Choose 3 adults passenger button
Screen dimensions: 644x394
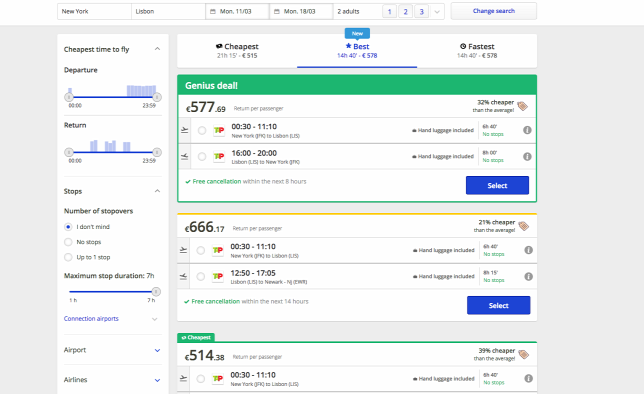[x=421, y=12]
